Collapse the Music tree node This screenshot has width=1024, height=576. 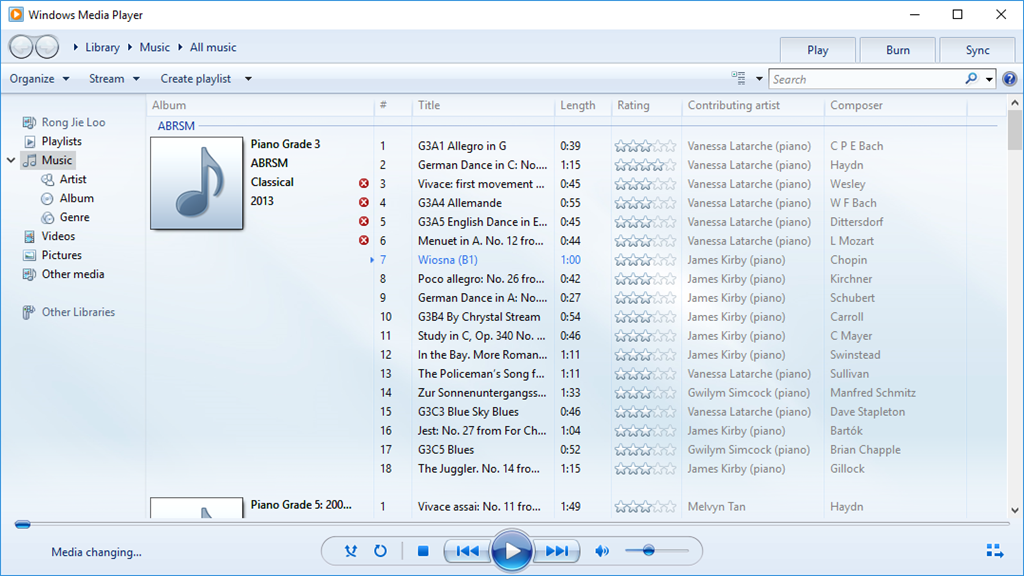pyautogui.click(x=11, y=160)
